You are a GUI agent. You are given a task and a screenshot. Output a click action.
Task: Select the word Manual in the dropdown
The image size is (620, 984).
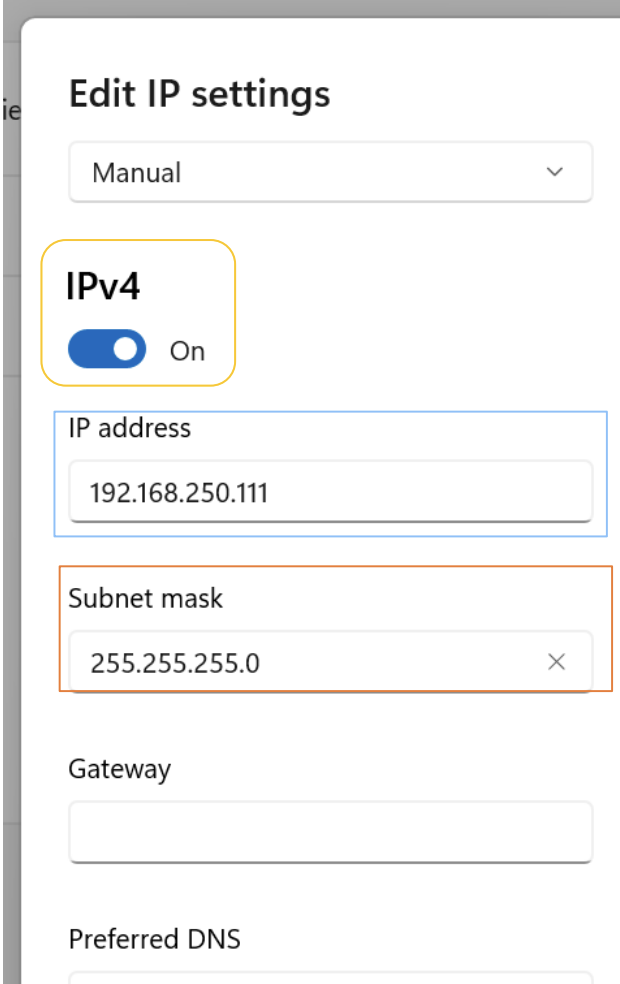(x=137, y=173)
